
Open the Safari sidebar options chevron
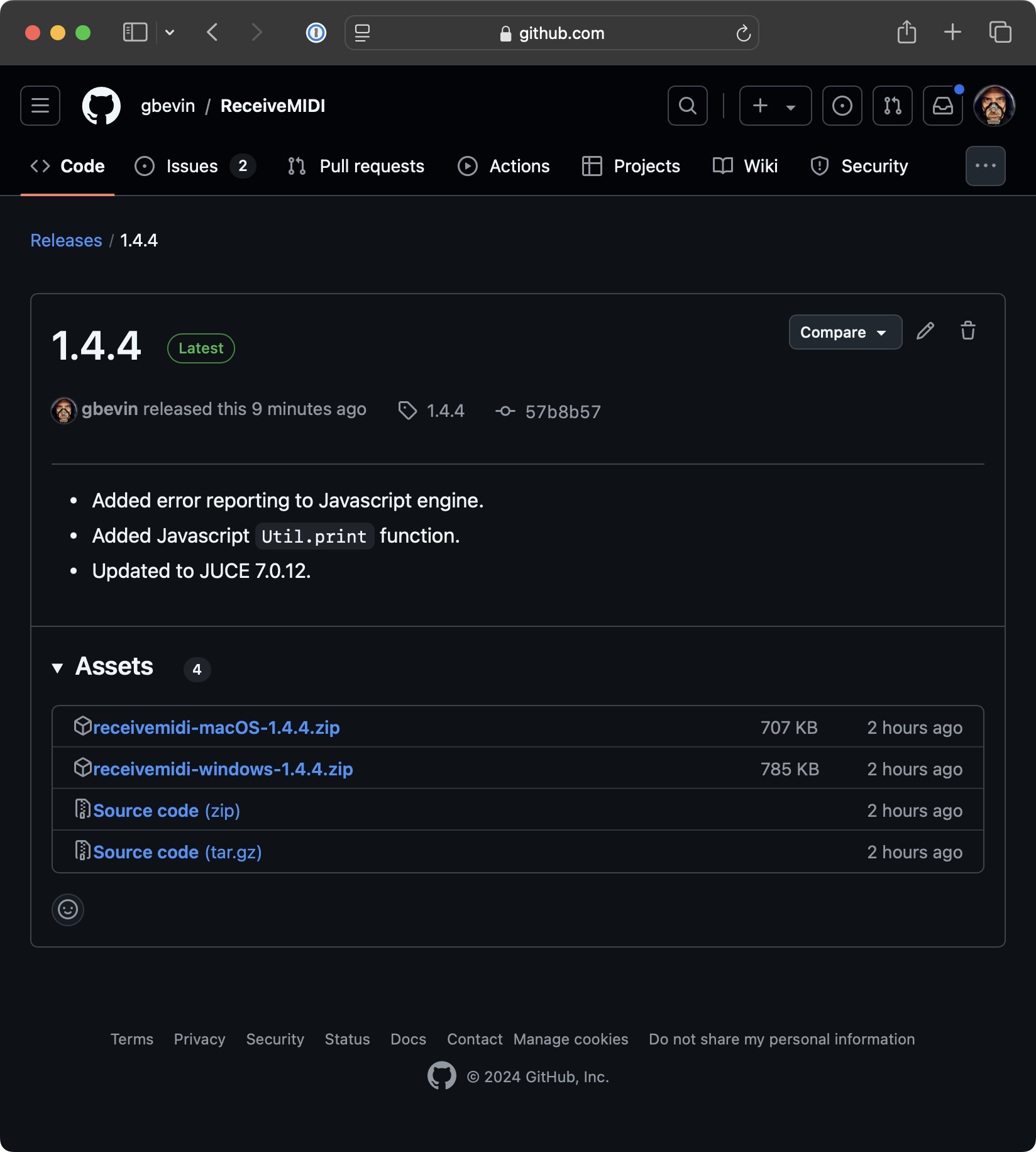tap(170, 32)
